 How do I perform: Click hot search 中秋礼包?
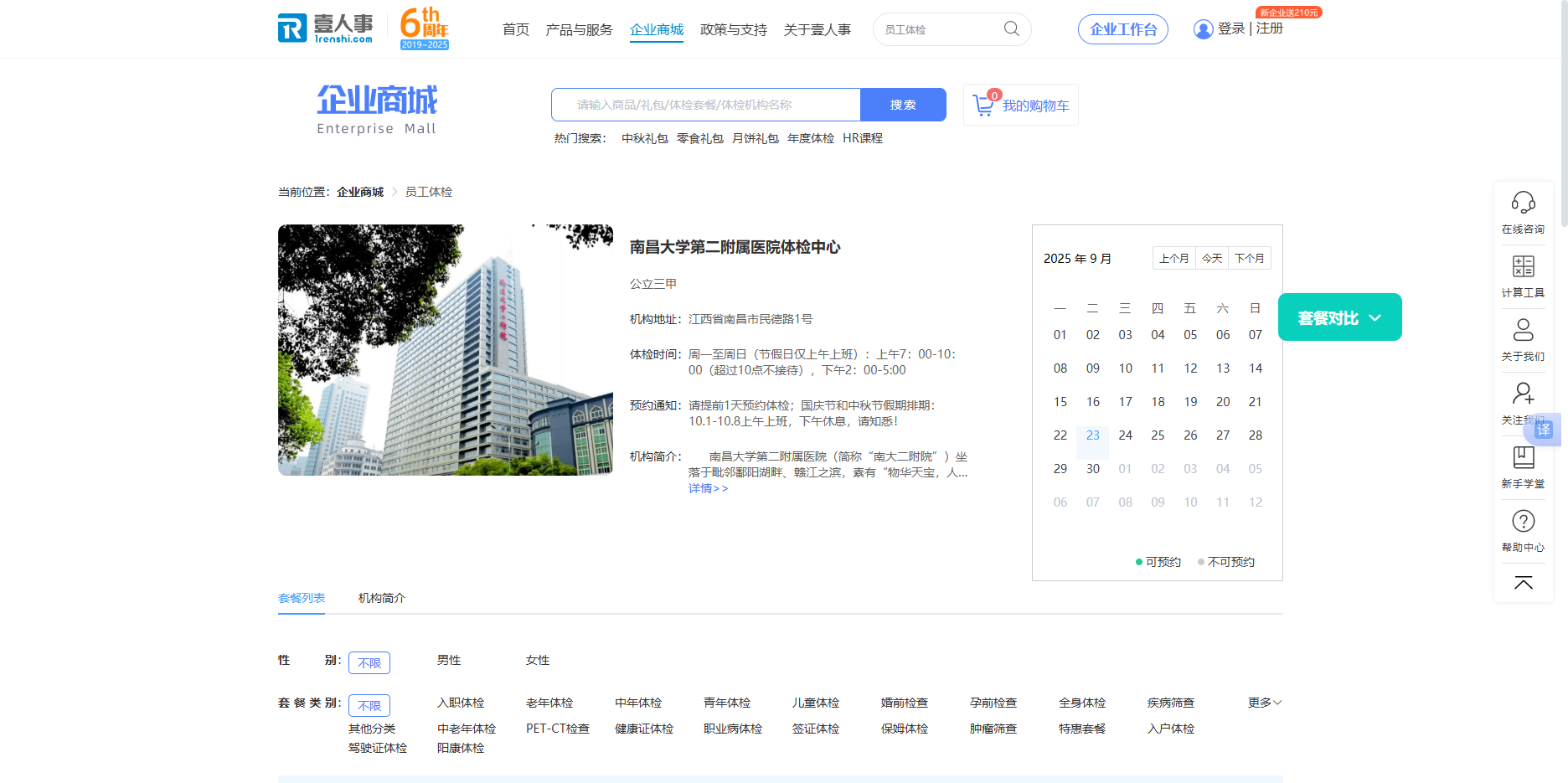click(645, 138)
